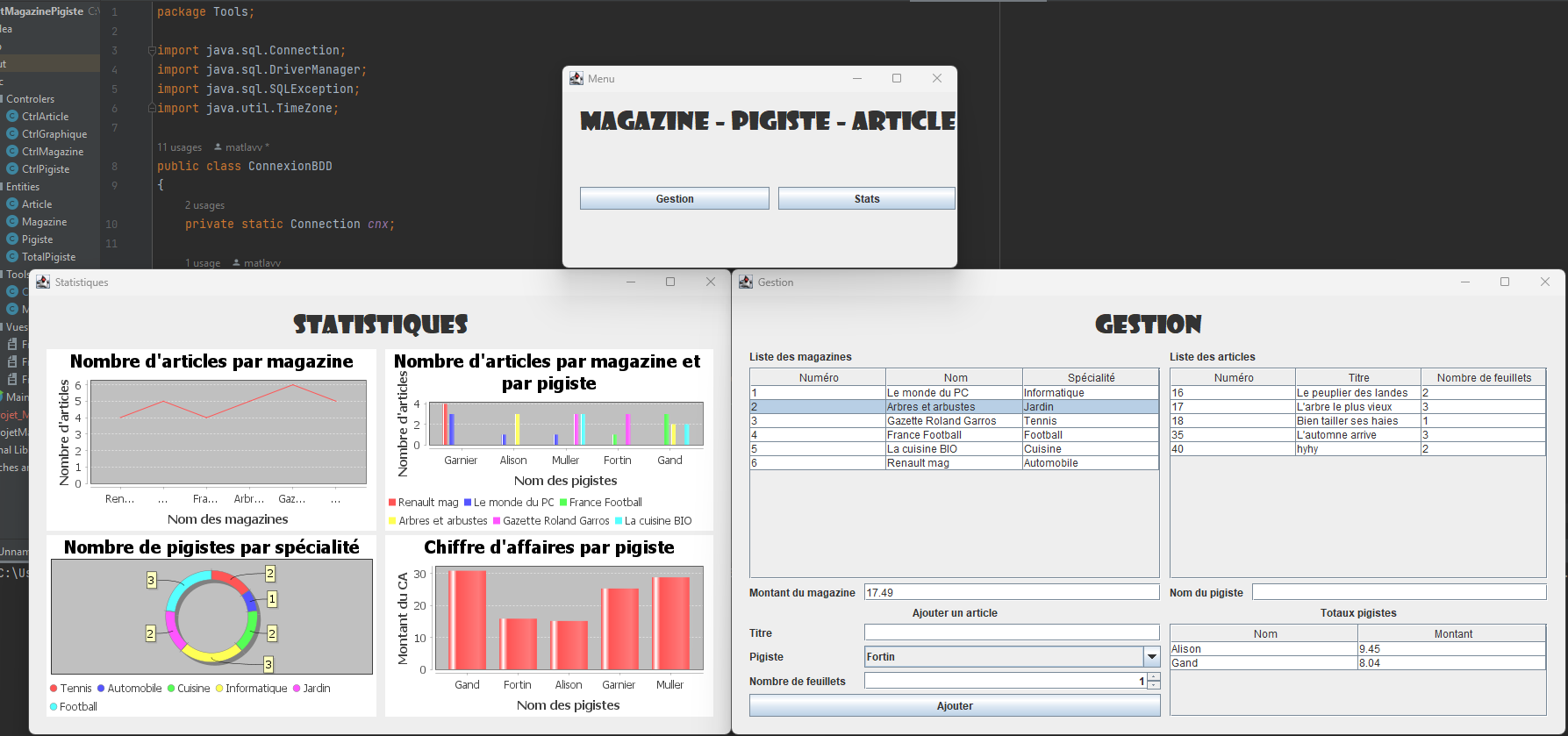Select article 'Bien tailler ses haies'
The height and width of the screenshot is (736, 1568).
point(1358,421)
